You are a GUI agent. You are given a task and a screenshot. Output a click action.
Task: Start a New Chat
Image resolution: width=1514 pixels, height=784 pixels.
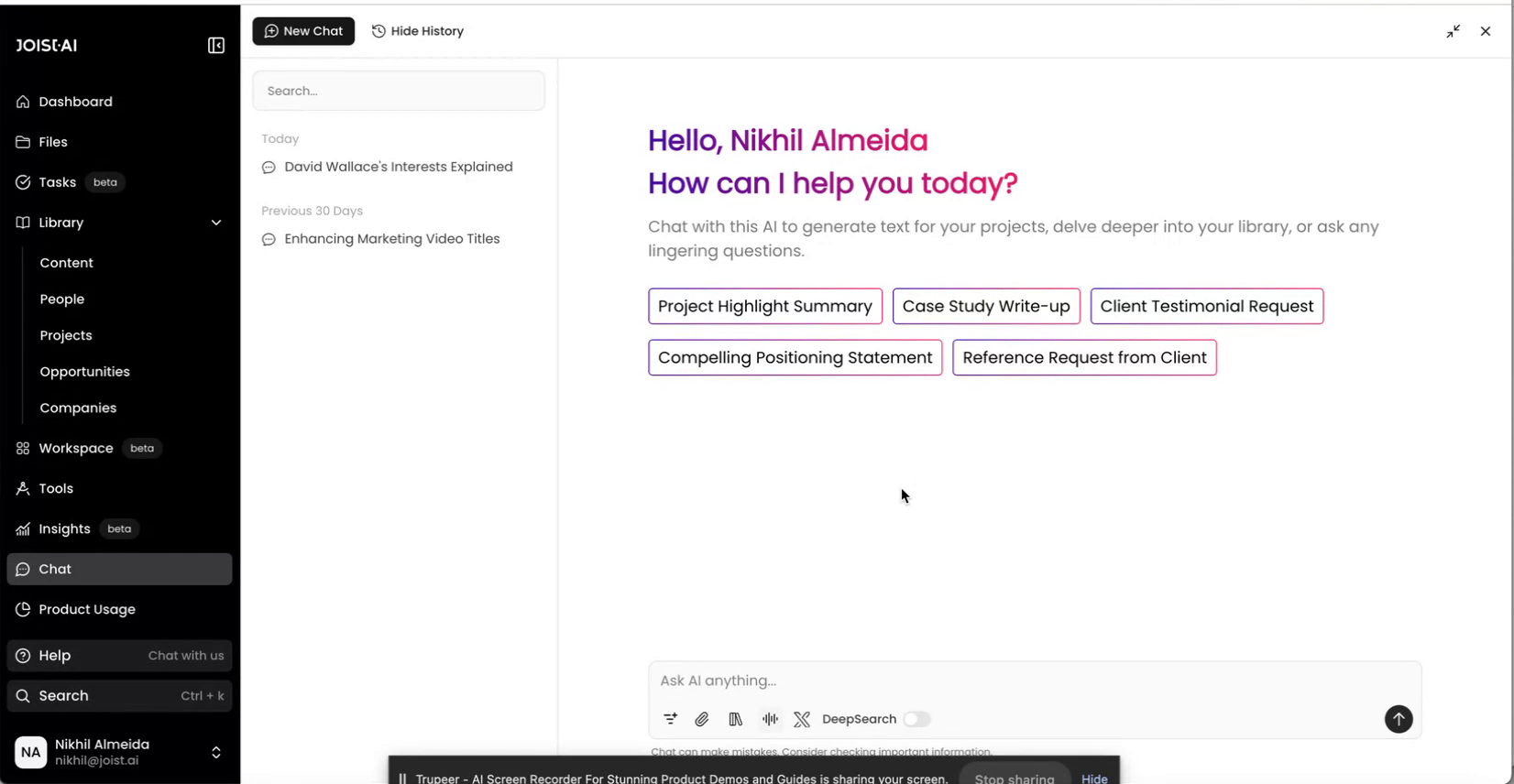pos(303,31)
